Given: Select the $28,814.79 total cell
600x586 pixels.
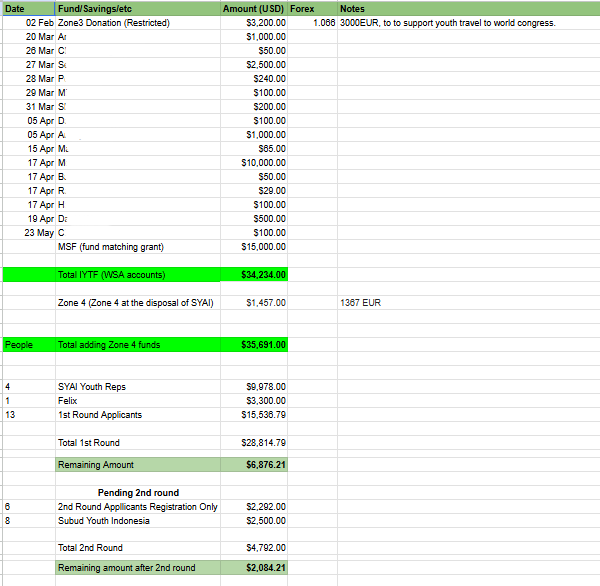Looking at the screenshot, I should point(254,443).
